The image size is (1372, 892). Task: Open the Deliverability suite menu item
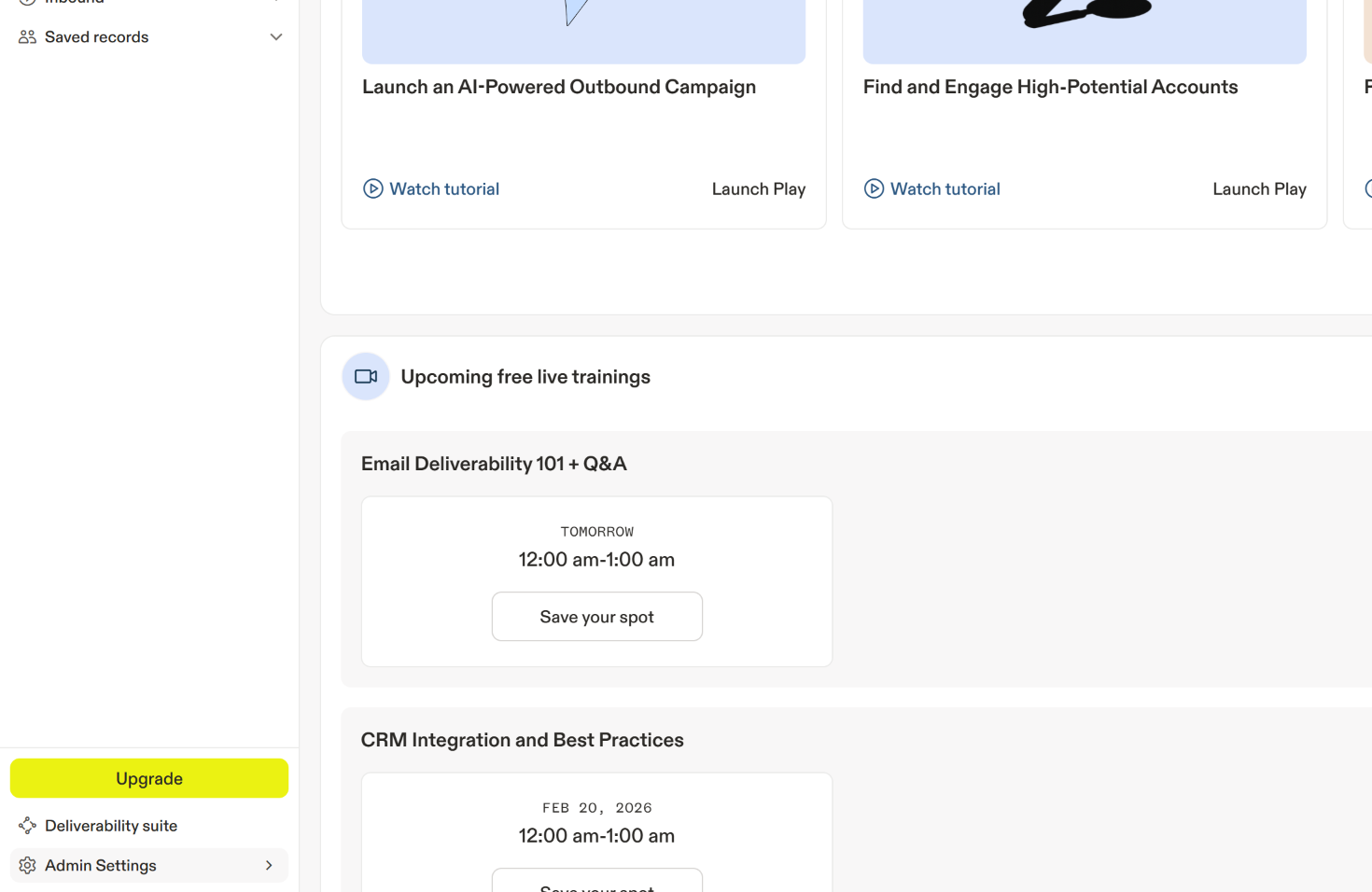click(x=111, y=826)
